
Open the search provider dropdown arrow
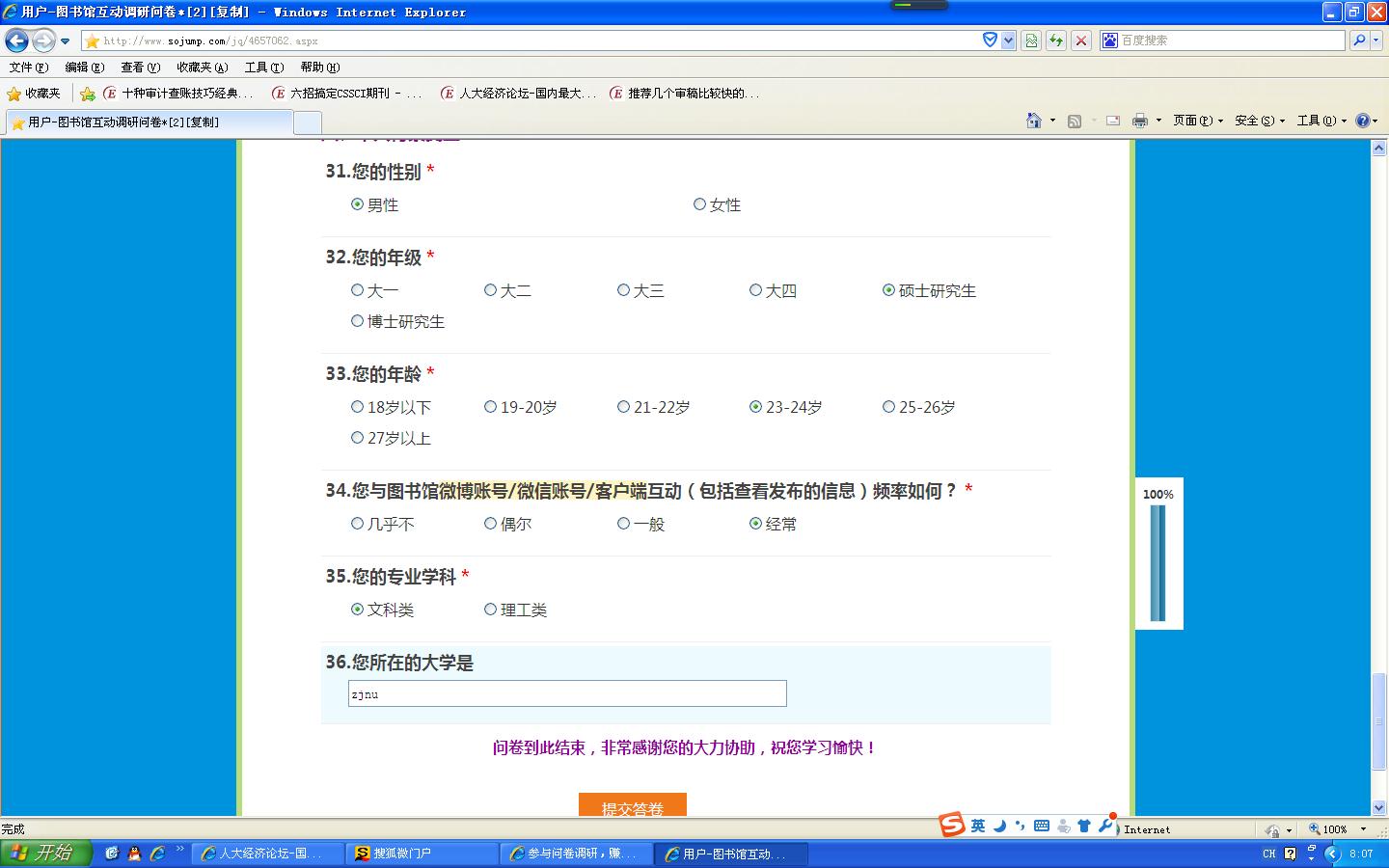1376,41
